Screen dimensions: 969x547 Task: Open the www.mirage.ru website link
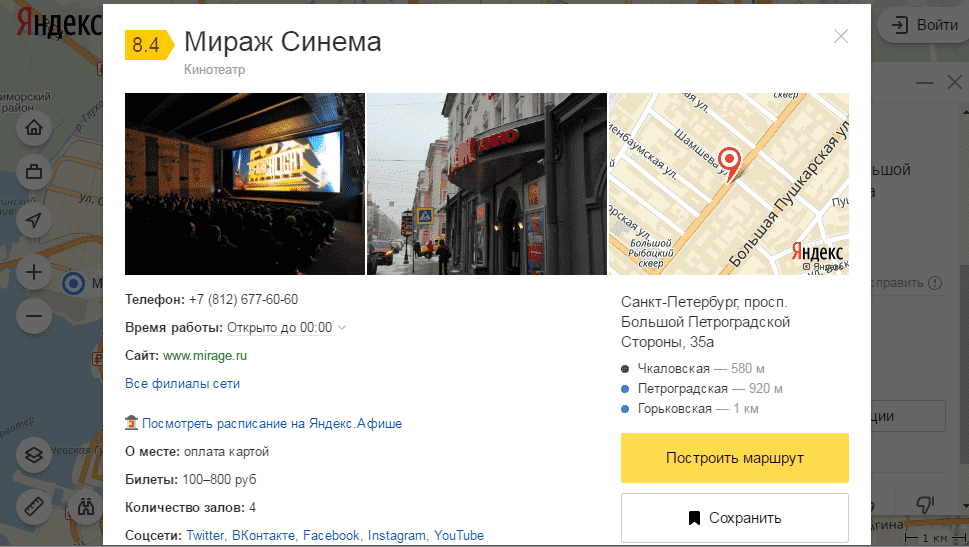[205, 355]
